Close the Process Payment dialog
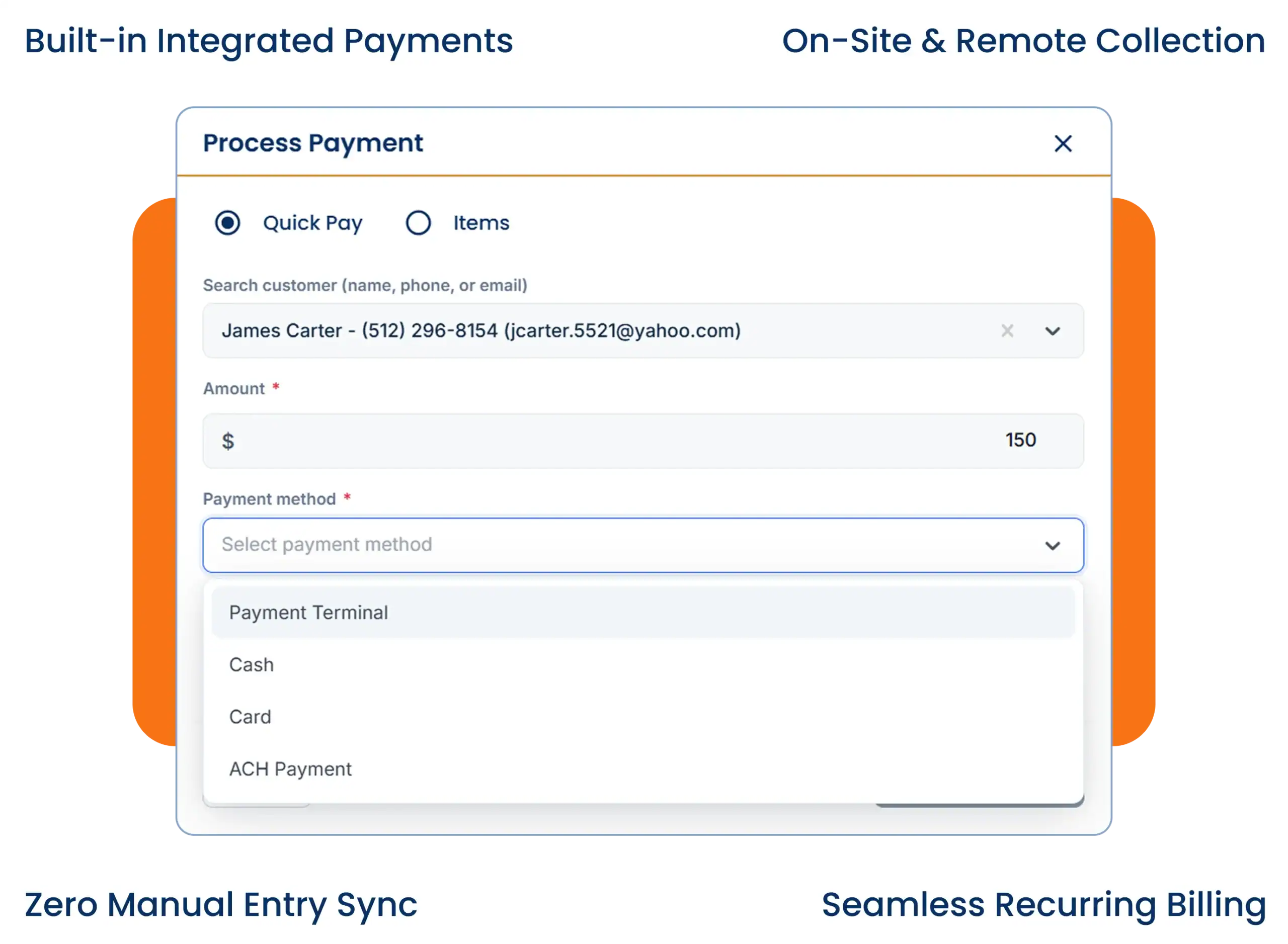Viewport: 1288px width, 944px height. click(x=1063, y=143)
